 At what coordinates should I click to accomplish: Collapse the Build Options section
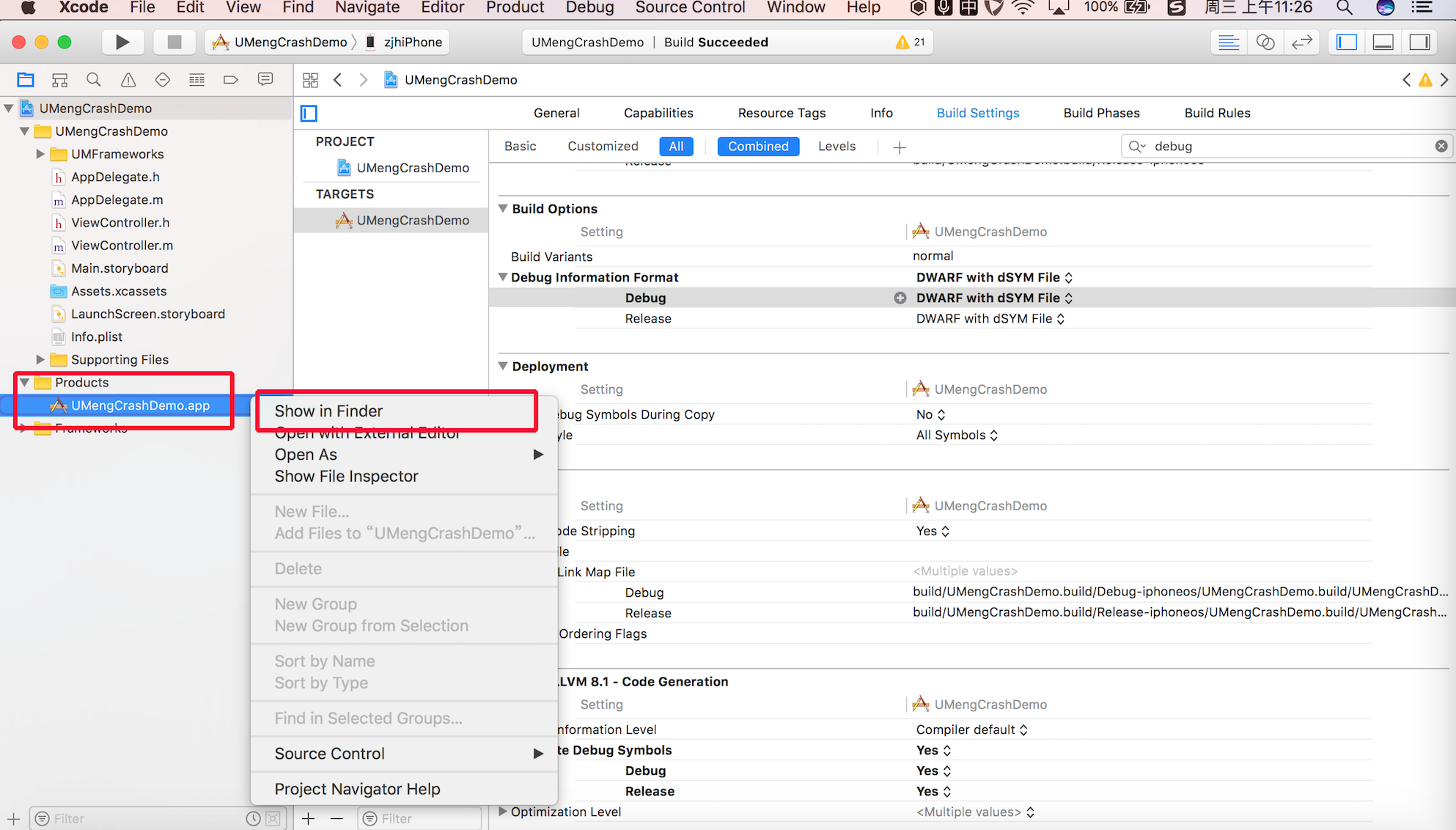(x=503, y=208)
